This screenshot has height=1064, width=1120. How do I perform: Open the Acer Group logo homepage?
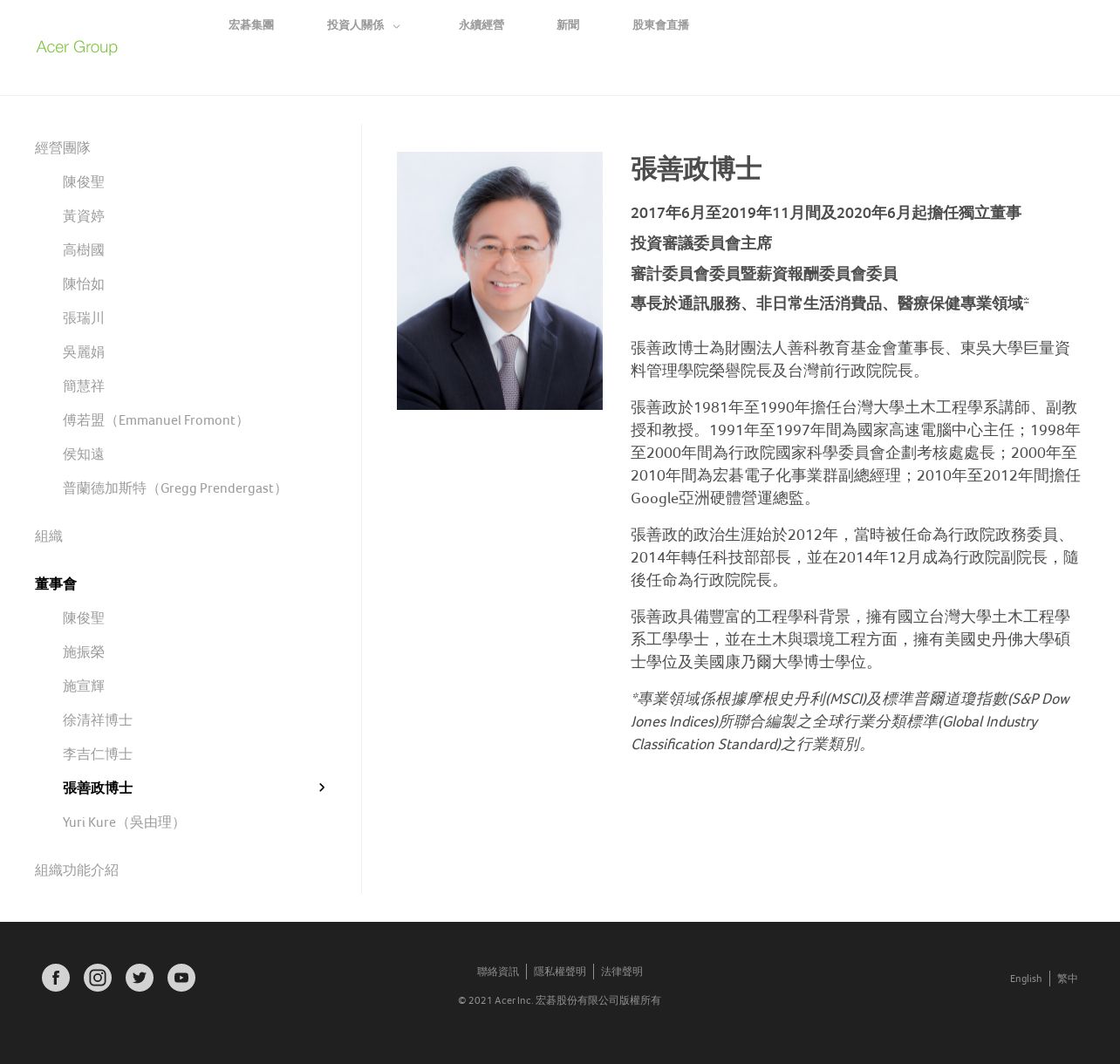pos(77,47)
